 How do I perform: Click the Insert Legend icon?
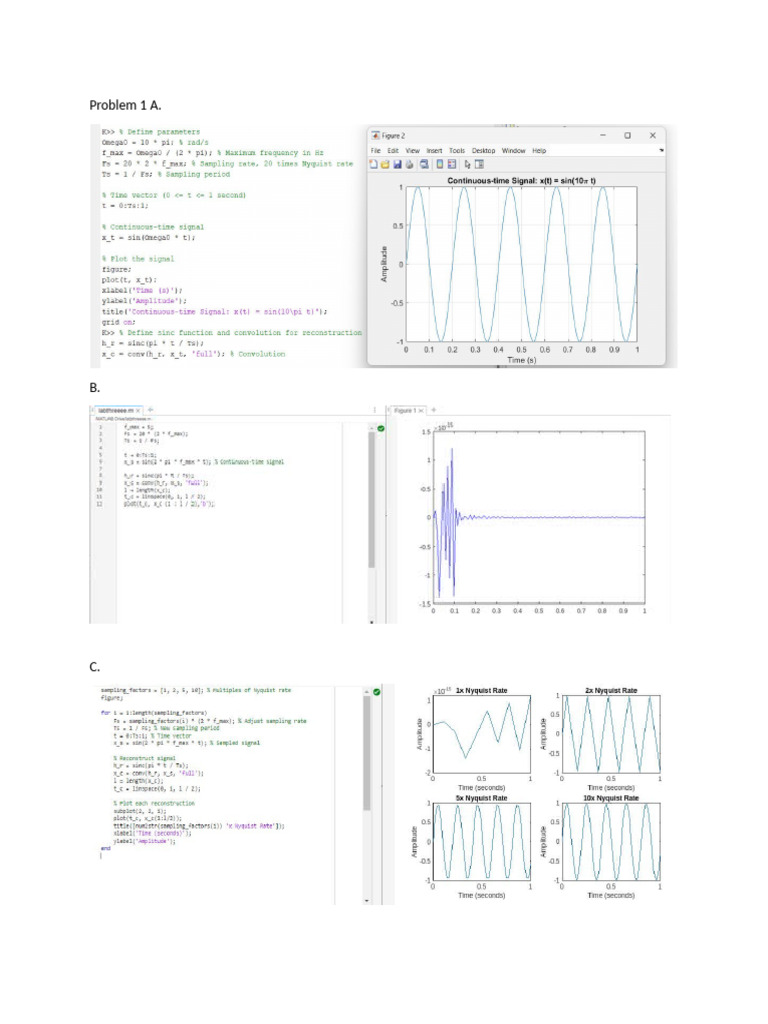coord(452,164)
